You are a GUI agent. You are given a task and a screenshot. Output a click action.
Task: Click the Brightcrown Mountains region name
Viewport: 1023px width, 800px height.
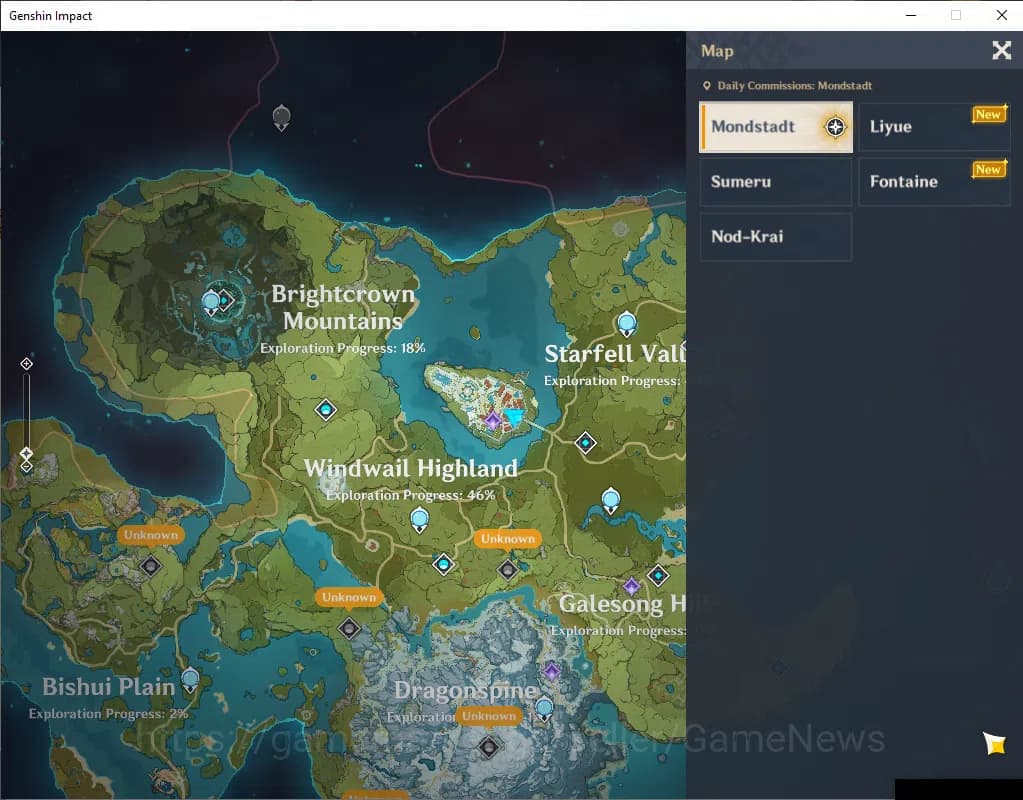(343, 307)
